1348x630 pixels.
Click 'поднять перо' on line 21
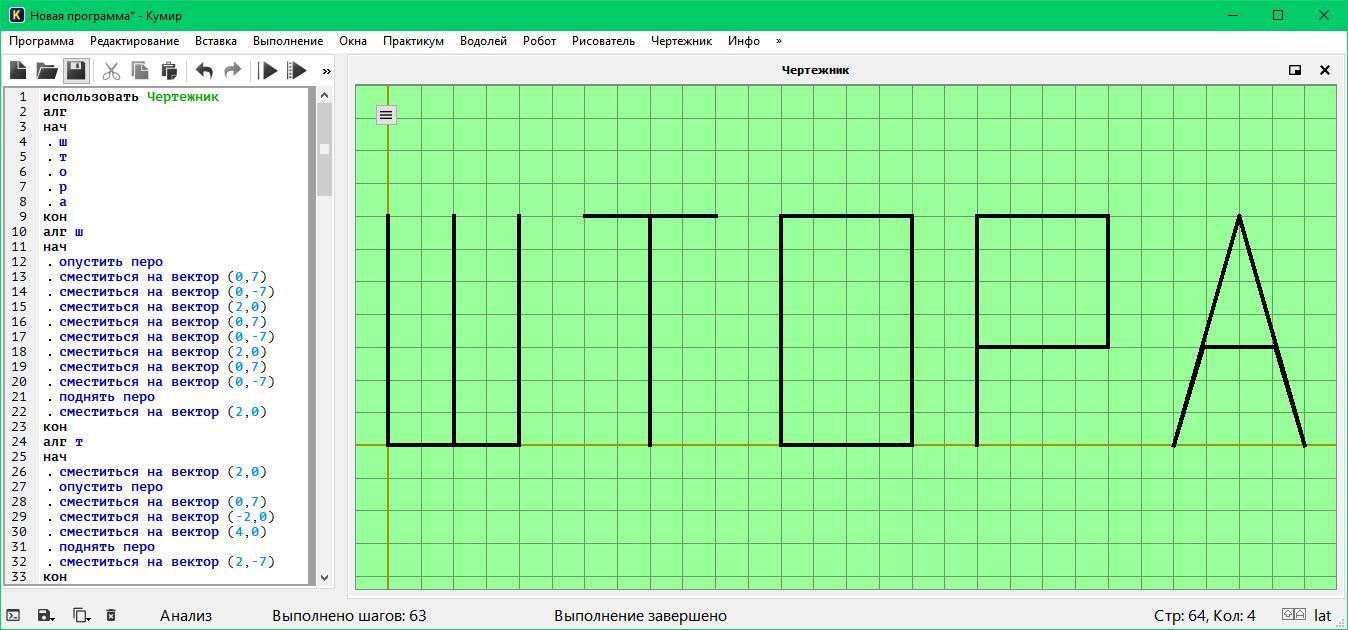click(x=106, y=397)
